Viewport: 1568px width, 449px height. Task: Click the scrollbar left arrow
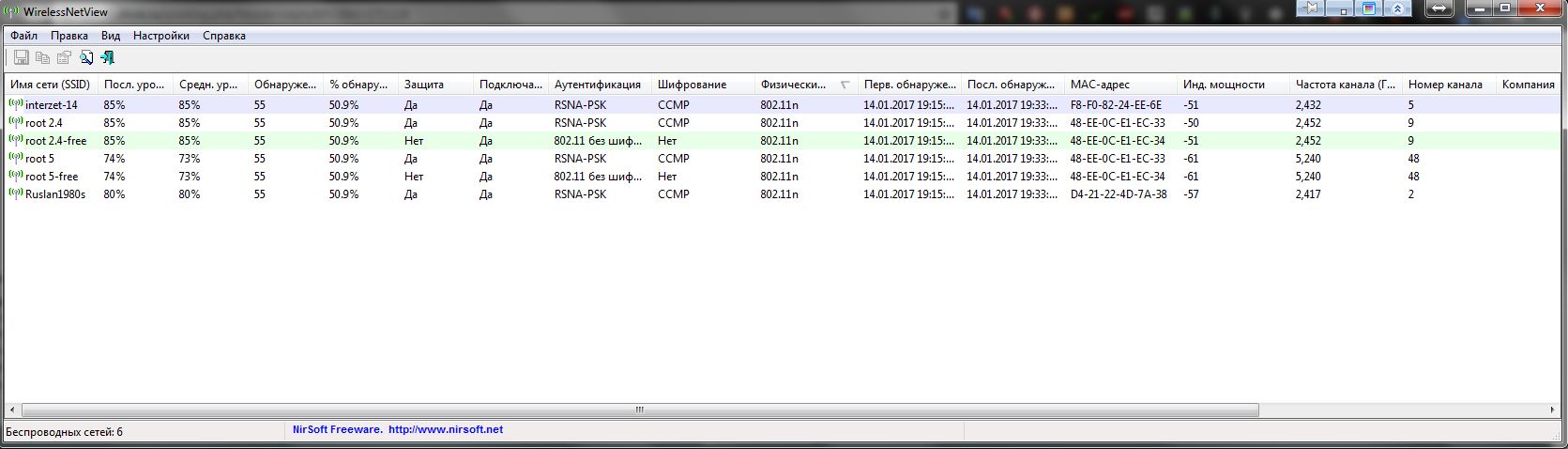[11, 410]
